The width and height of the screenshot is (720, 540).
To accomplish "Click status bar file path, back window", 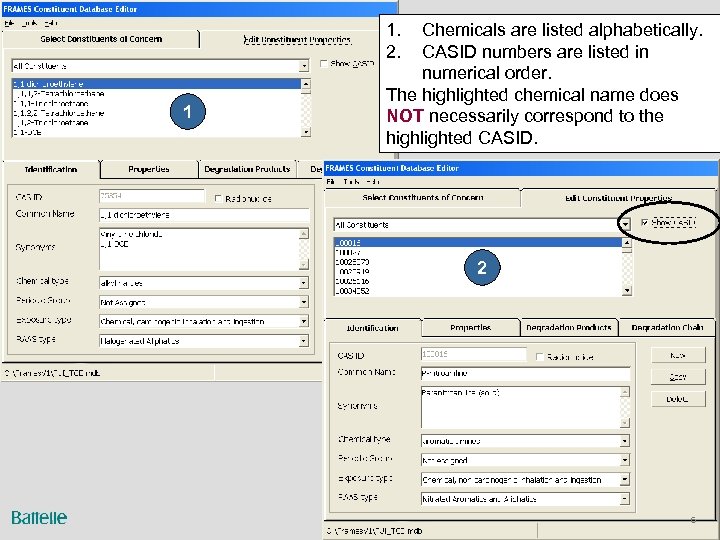I will coord(52,373).
